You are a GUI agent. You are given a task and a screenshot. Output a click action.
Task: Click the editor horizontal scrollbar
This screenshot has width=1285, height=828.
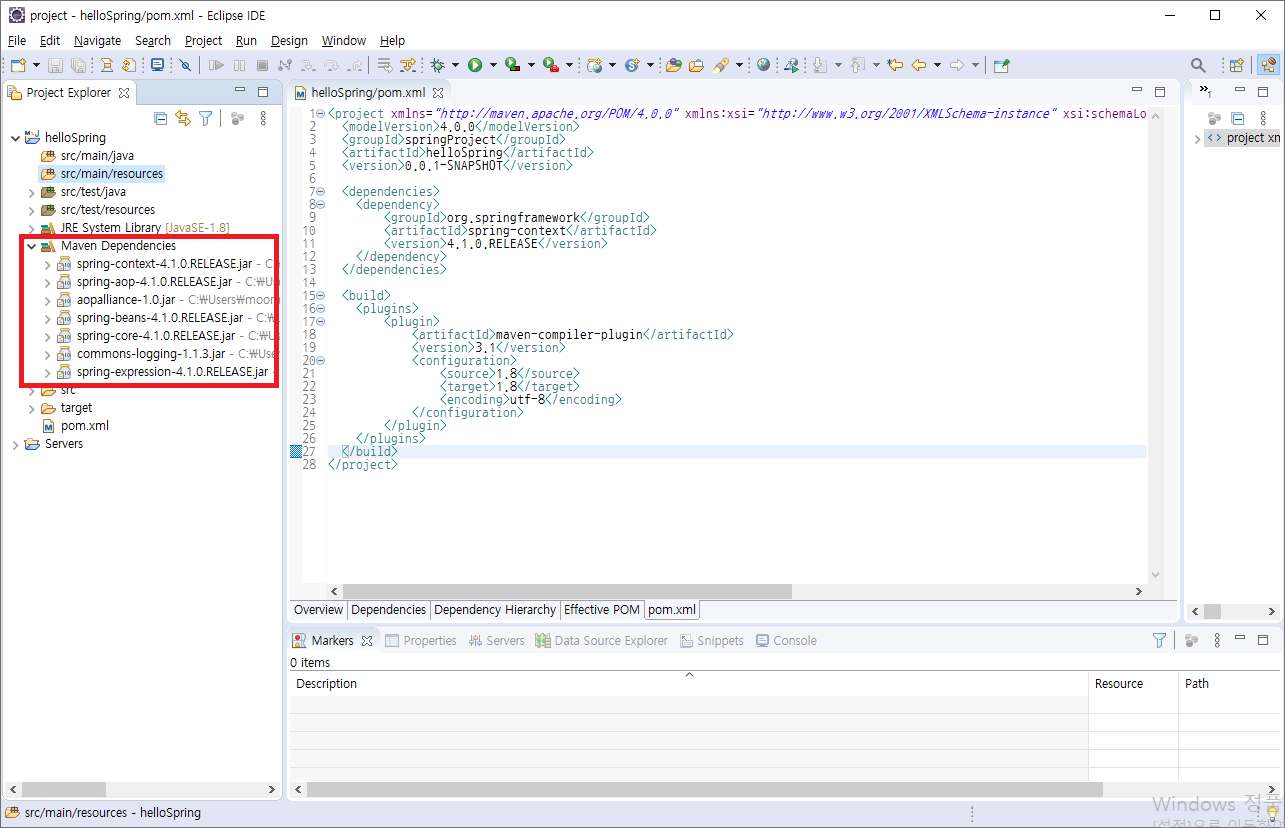point(566,591)
